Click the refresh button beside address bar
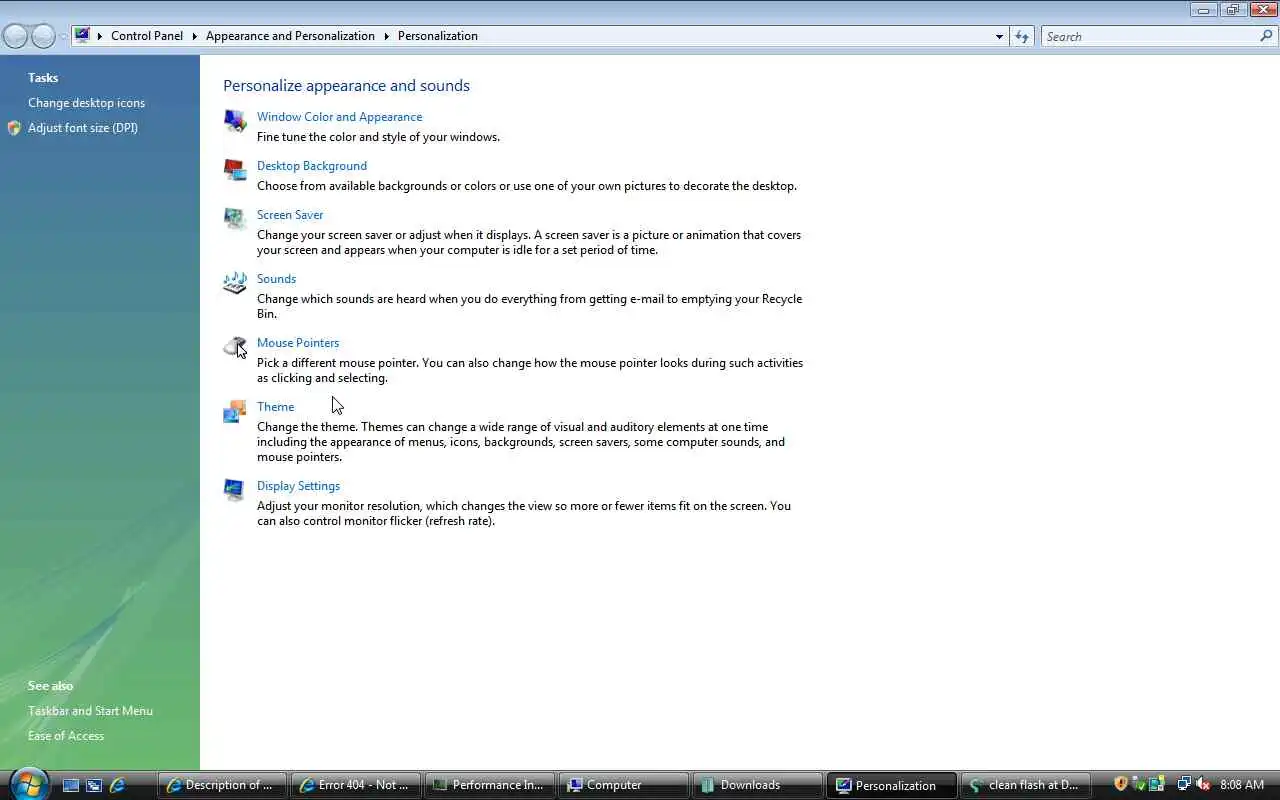Viewport: 1280px width, 800px height. (1022, 36)
